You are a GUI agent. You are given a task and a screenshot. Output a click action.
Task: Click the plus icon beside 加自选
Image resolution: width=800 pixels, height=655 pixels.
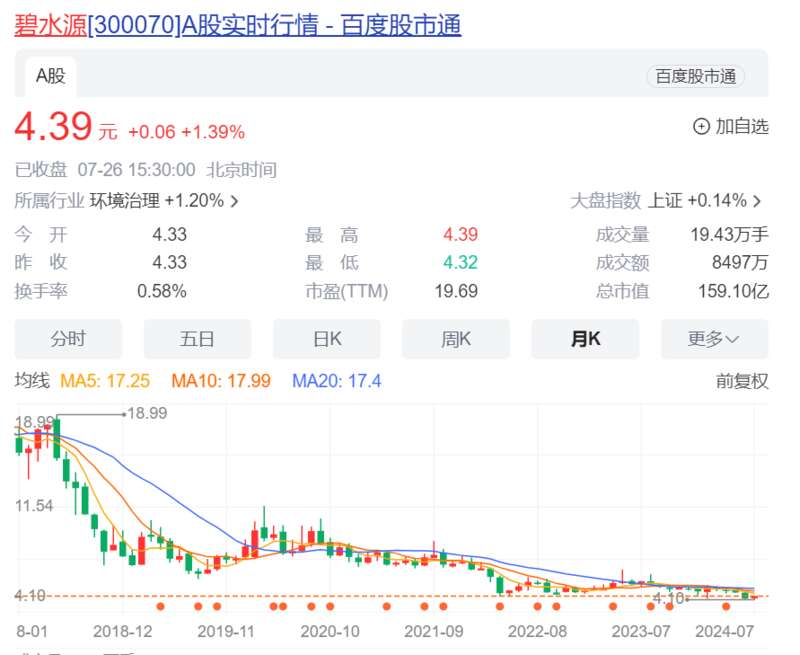point(701,127)
